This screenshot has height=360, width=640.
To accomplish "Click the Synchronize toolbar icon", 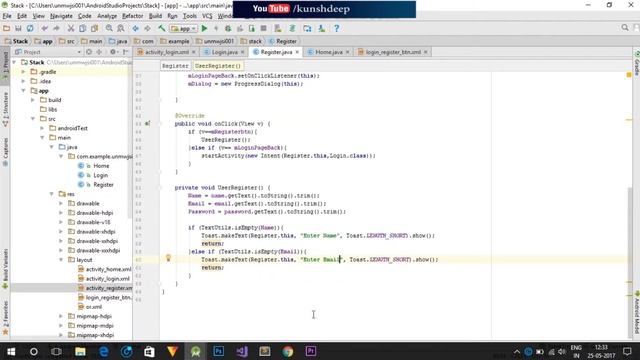I will (30, 28).
